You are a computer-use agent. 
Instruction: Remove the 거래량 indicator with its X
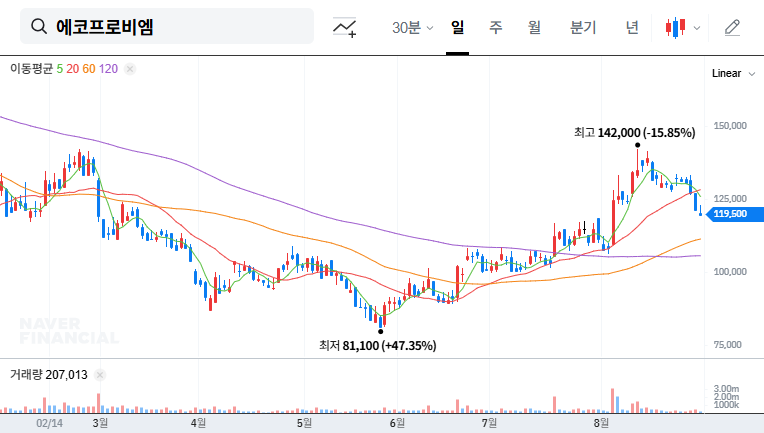coord(100,375)
